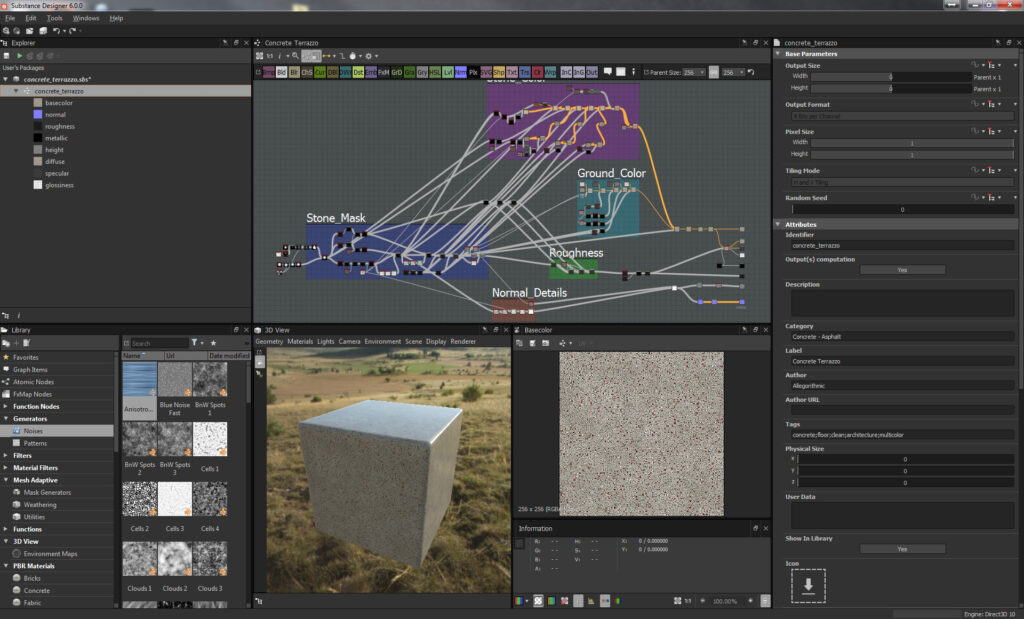Add a comment with the speech bubble icon
This screenshot has width=1024, height=619.
click(607, 71)
